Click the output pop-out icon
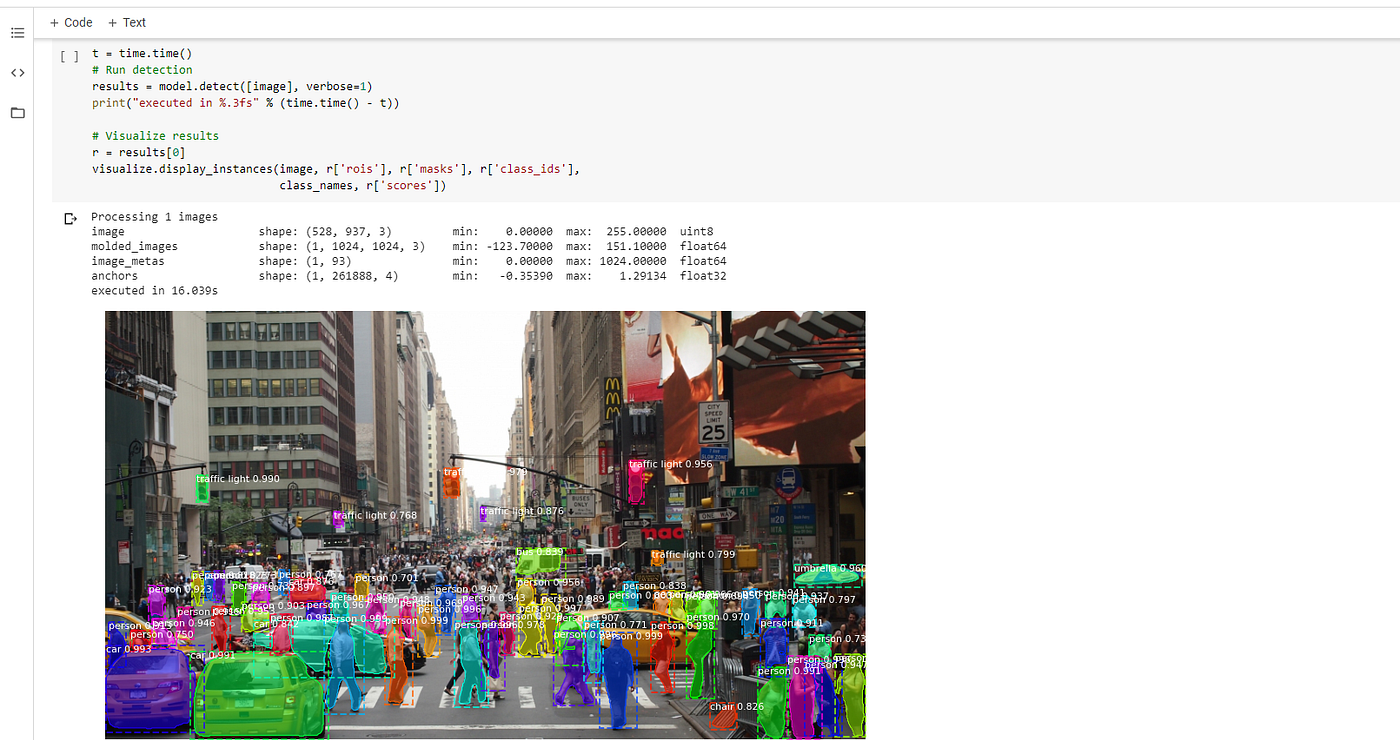1400x740 pixels. tap(70, 217)
